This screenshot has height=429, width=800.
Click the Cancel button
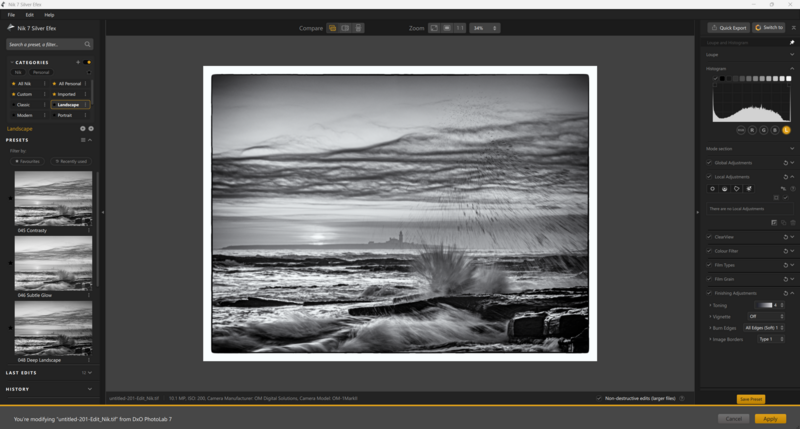(x=734, y=419)
